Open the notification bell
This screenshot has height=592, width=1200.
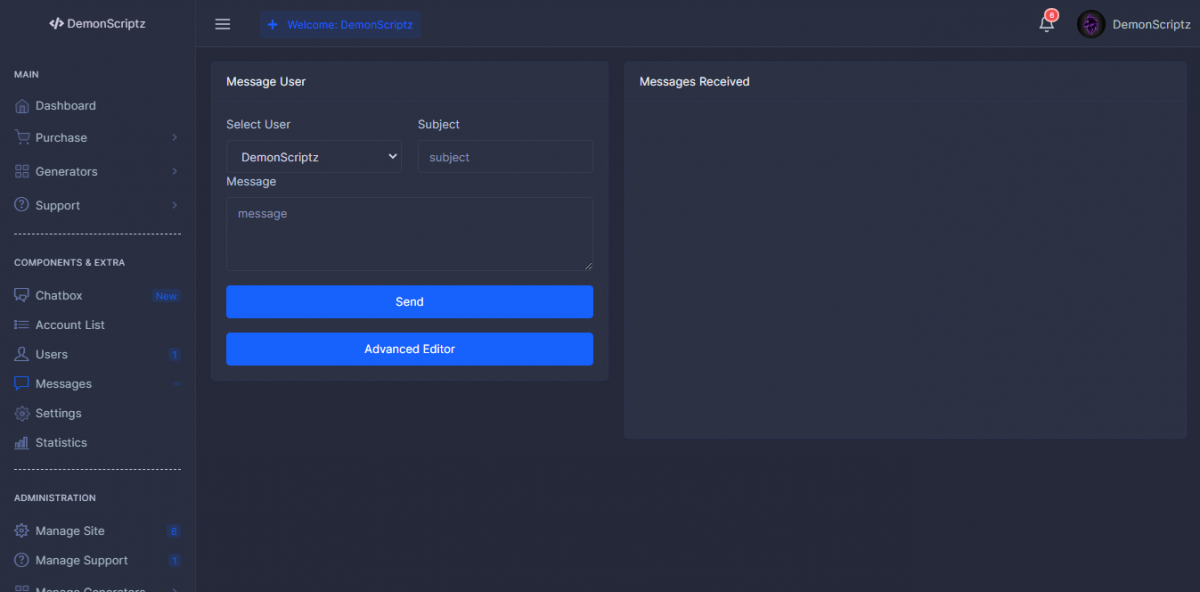coord(1046,24)
